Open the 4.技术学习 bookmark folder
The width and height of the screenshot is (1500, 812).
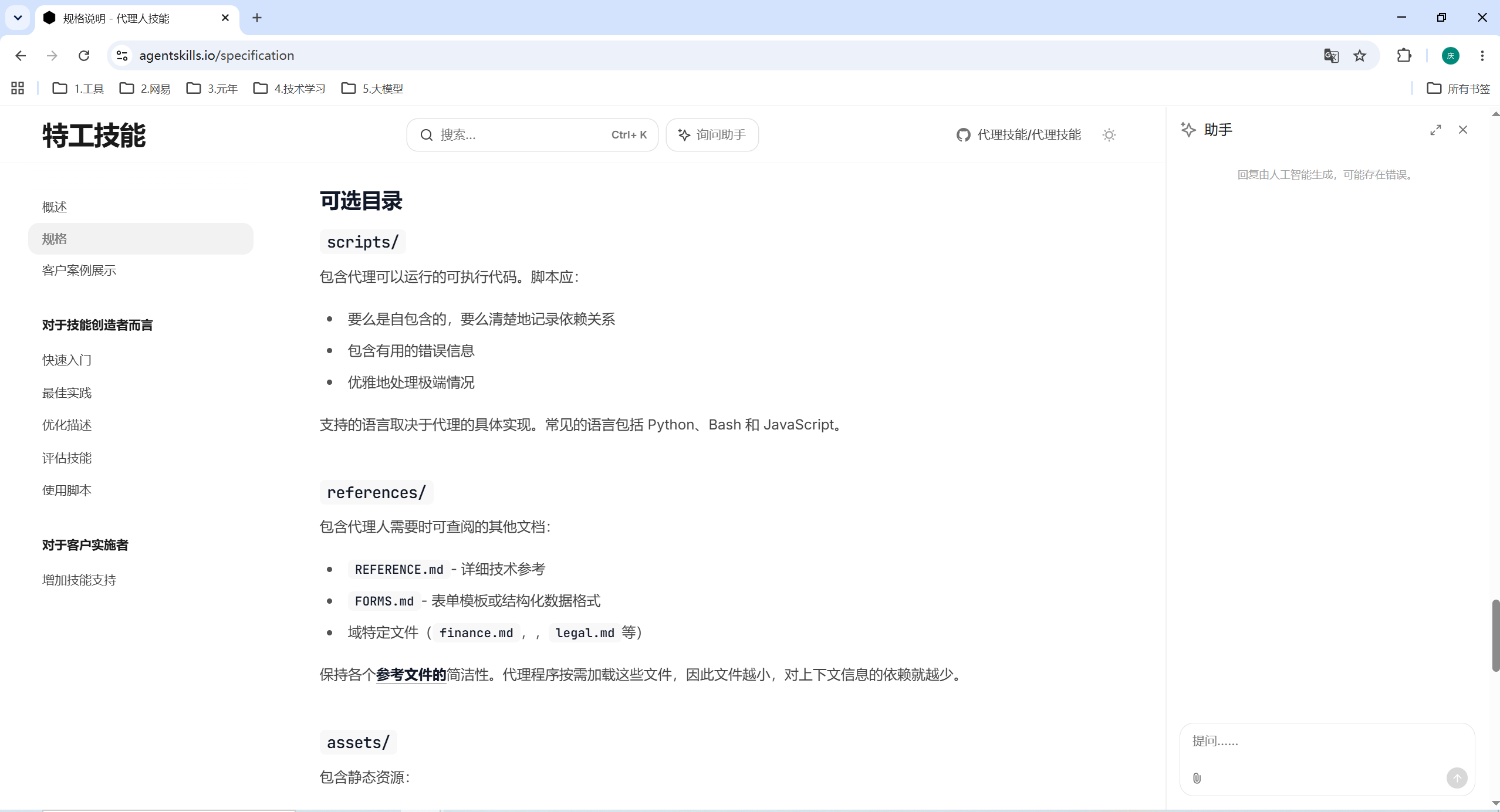coord(289,89)
